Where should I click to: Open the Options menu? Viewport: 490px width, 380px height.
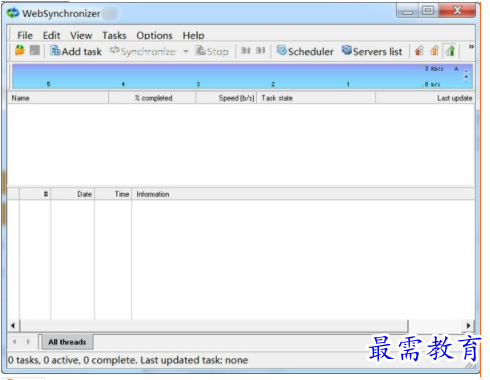click(154, 35)
